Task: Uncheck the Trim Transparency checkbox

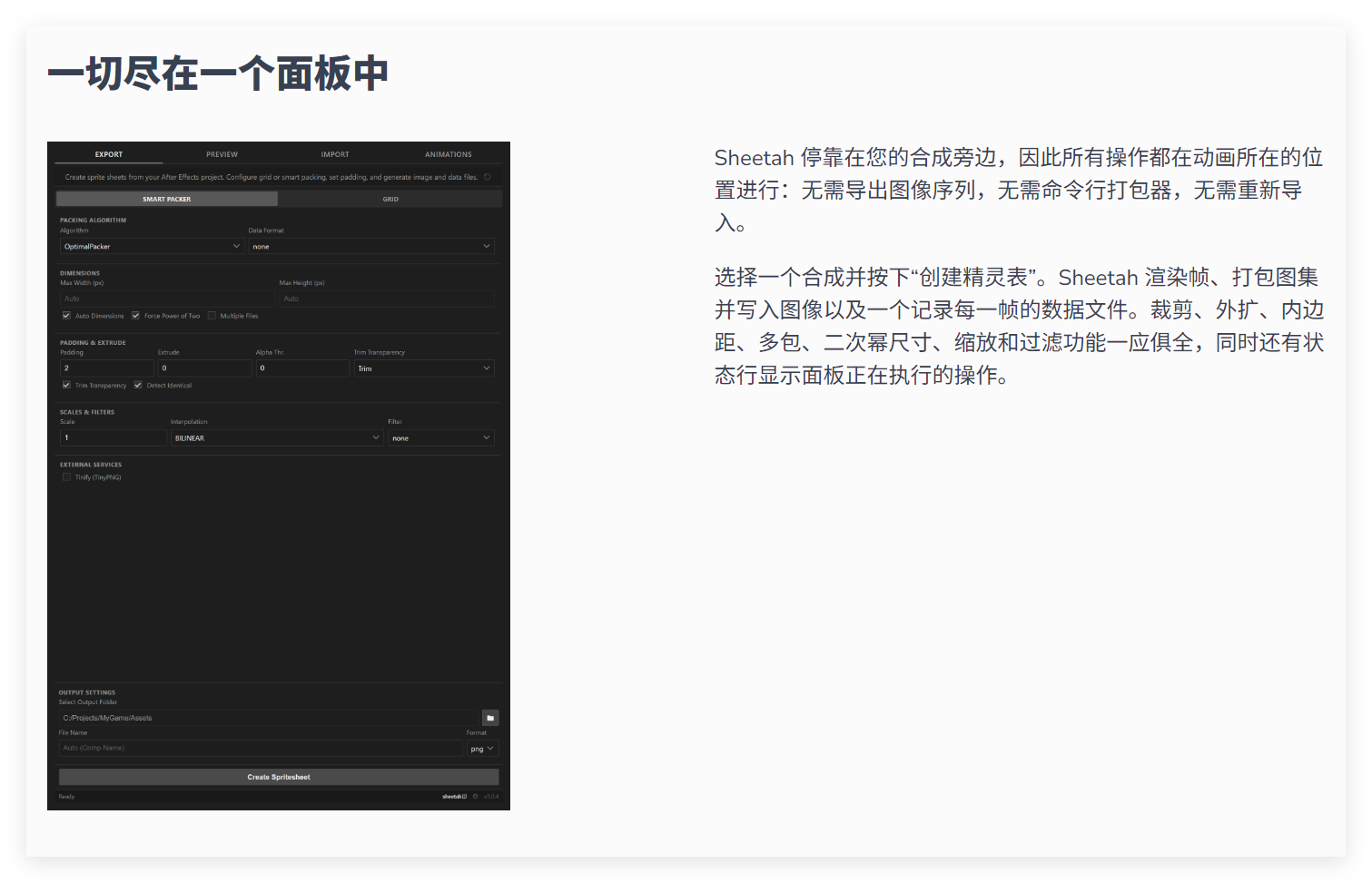Action: 66,385
